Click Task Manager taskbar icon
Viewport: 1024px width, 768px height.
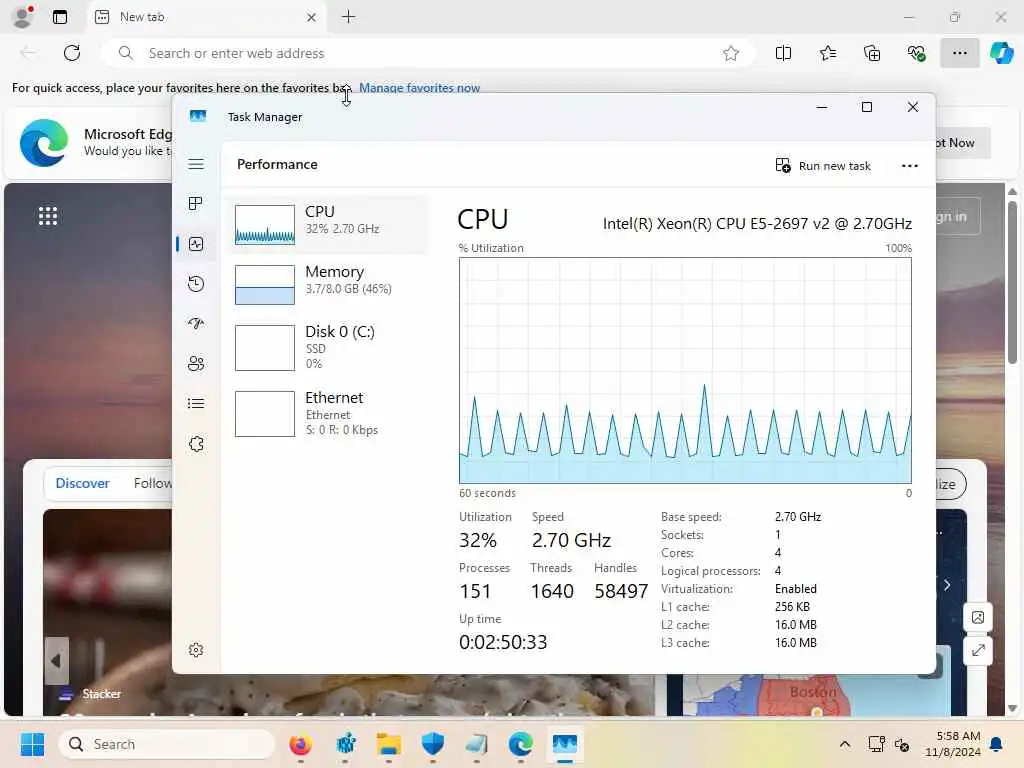click(x=565, y=744)
